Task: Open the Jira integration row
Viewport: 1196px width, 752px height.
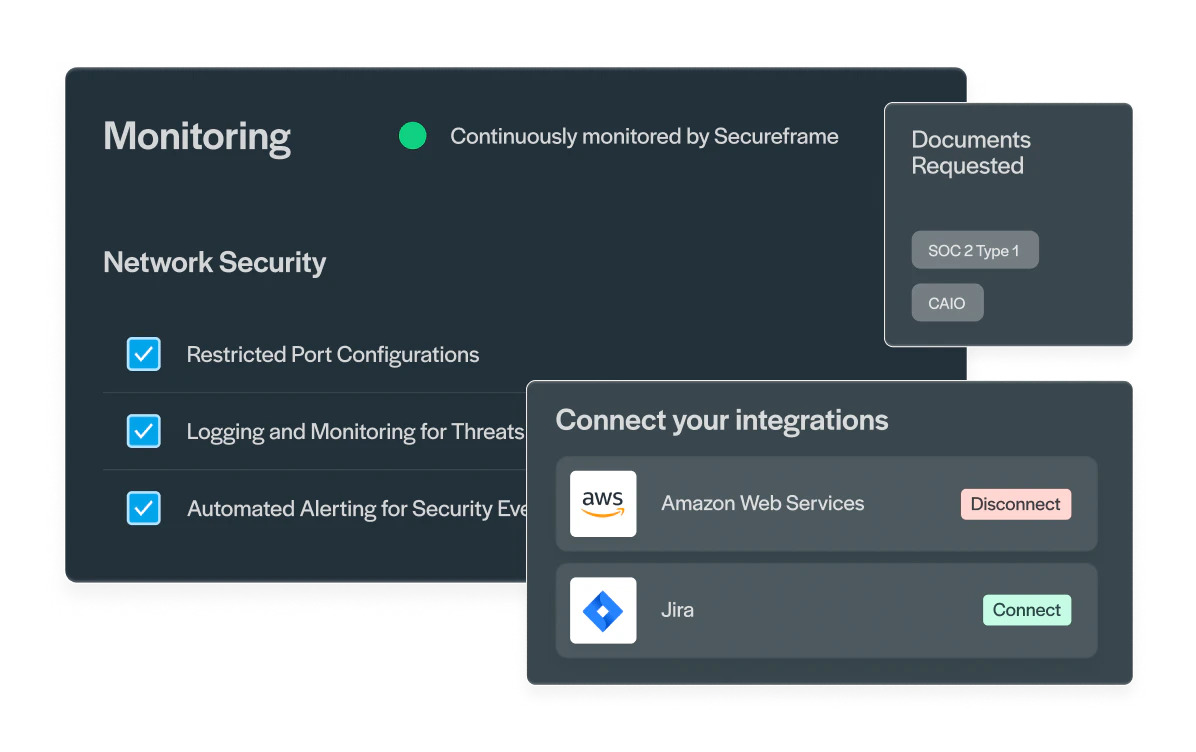Action: (x=827, y=610)
